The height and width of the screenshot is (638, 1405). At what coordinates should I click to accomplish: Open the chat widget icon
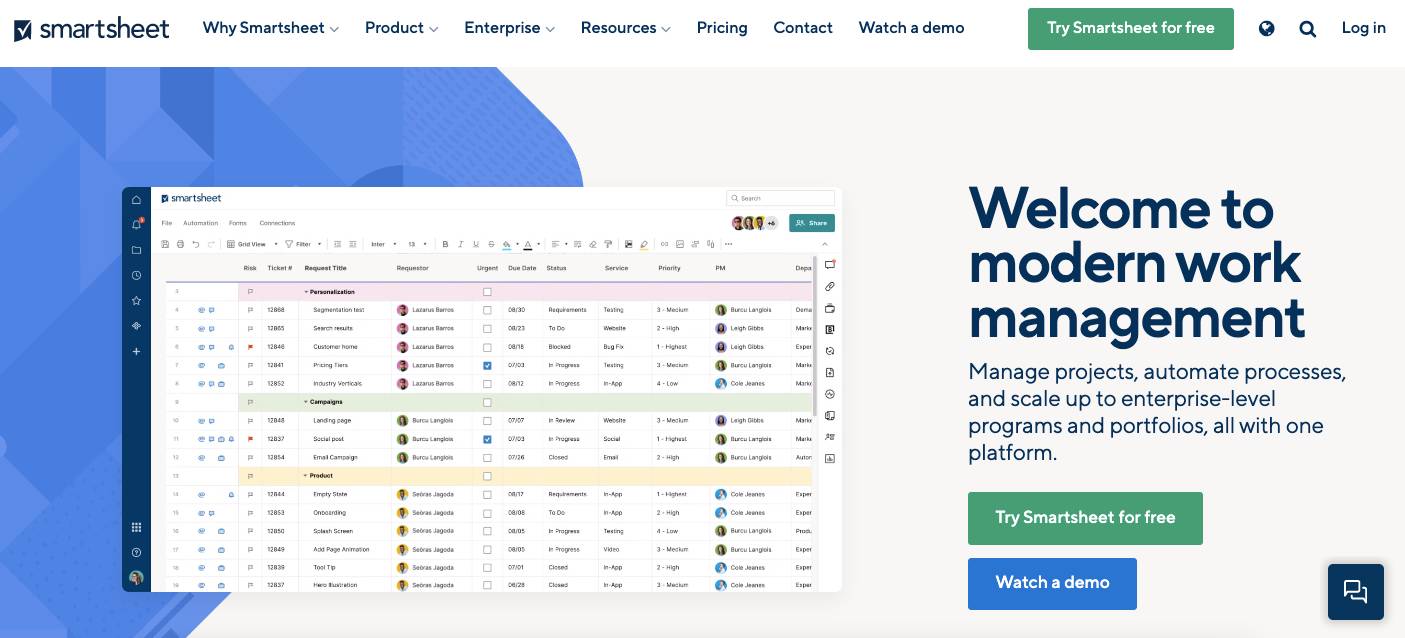point(1356,592)
